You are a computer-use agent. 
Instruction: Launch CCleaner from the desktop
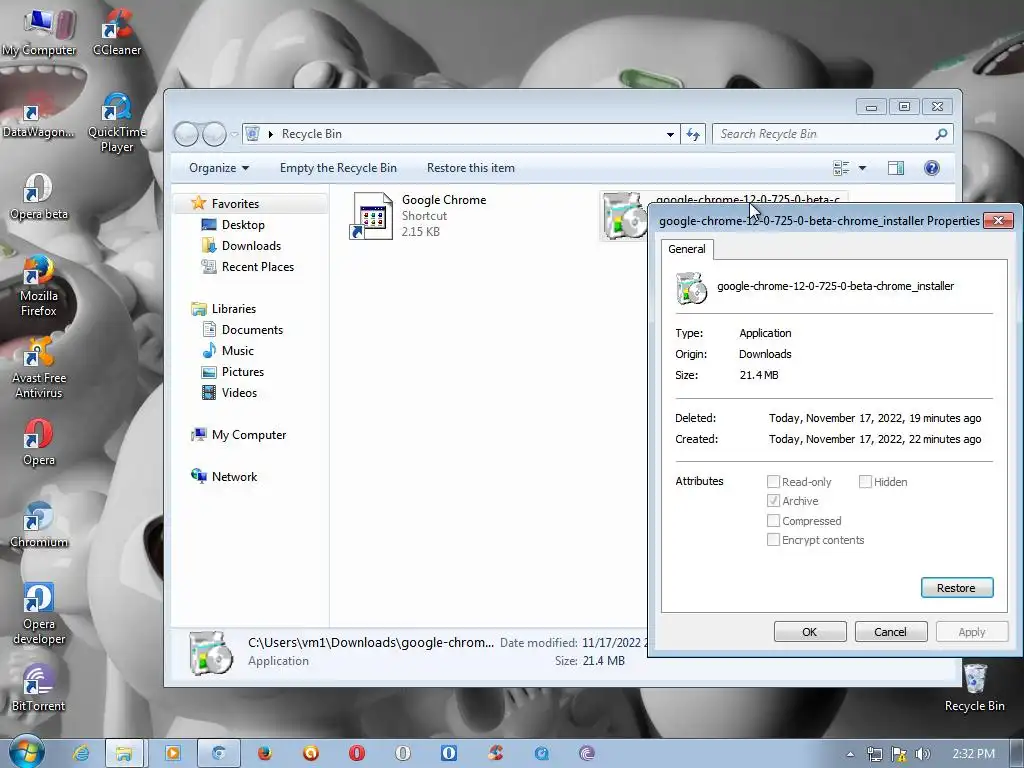click(x=117, y=33)
